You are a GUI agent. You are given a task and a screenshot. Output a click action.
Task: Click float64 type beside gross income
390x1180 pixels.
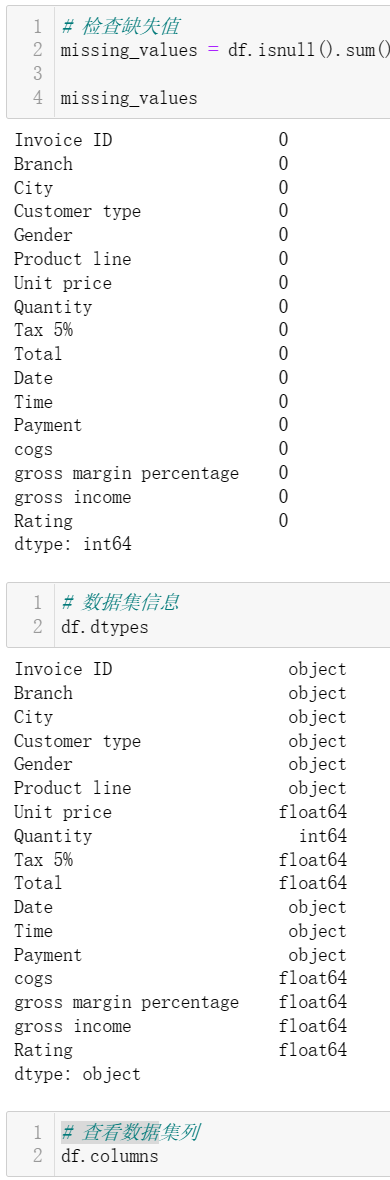312,1026
